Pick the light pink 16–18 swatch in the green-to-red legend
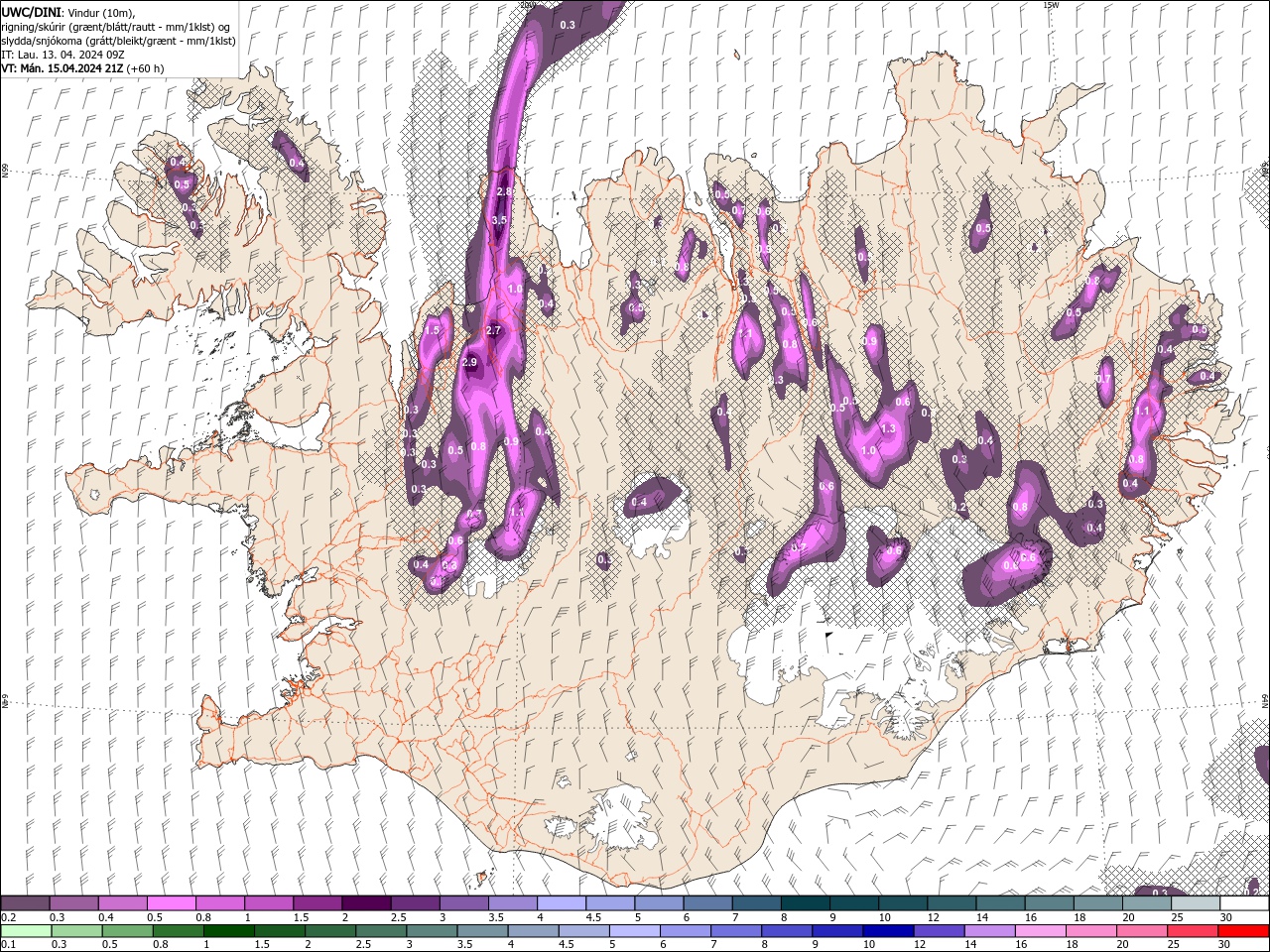This screenshot has height=952, width=1270. click(x=1041, y=931)
